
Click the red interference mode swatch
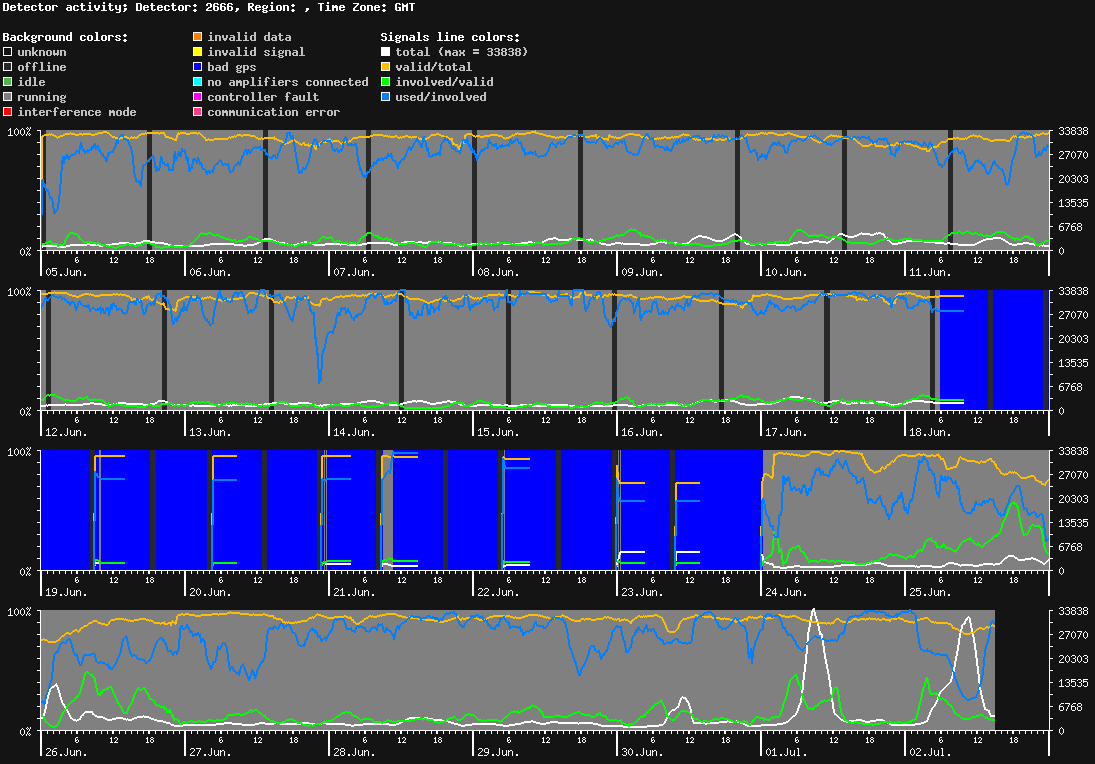point(8,112)
